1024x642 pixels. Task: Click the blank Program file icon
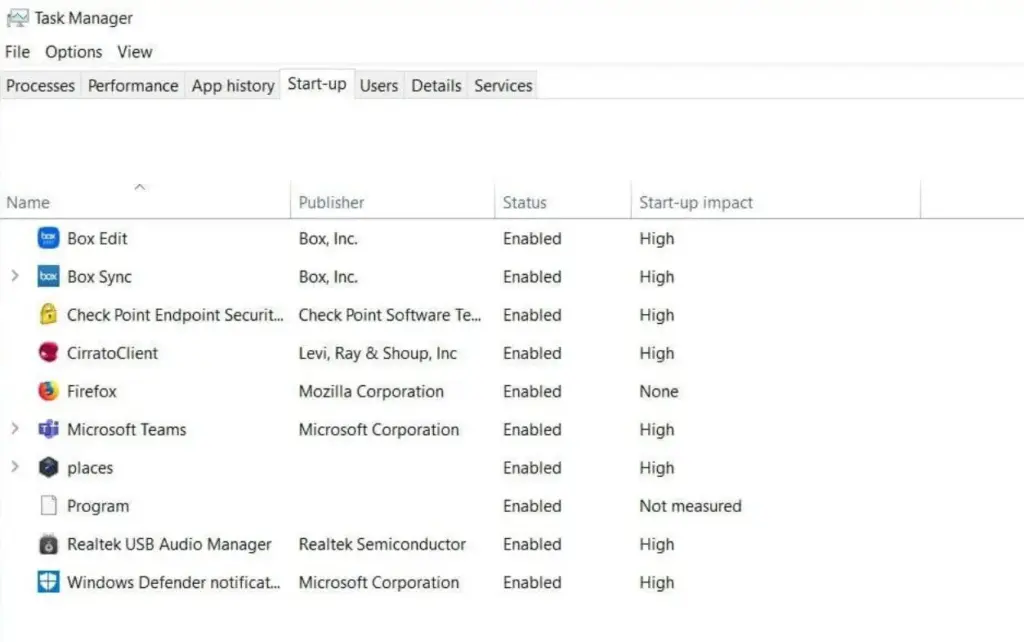[x=48, y=506]
